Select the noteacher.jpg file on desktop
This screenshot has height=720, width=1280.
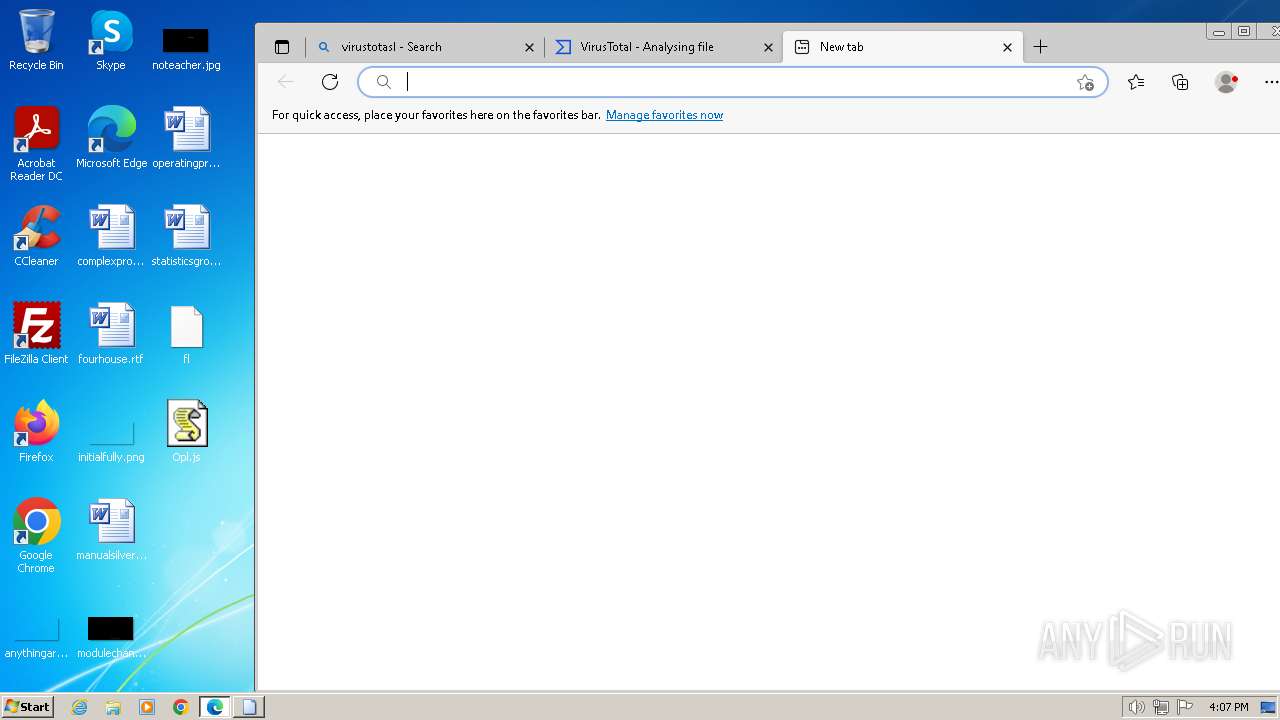[186, 48]
